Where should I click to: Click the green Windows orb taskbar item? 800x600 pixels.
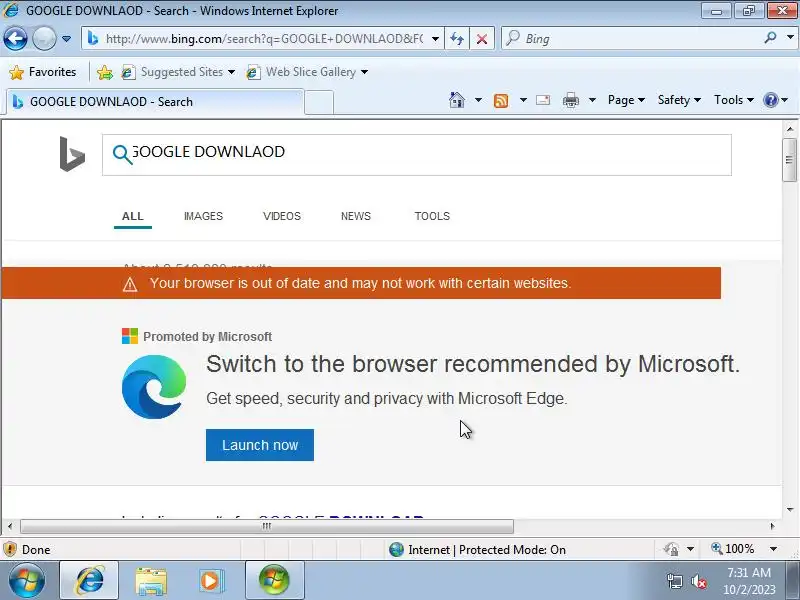[x=274, y=580]
